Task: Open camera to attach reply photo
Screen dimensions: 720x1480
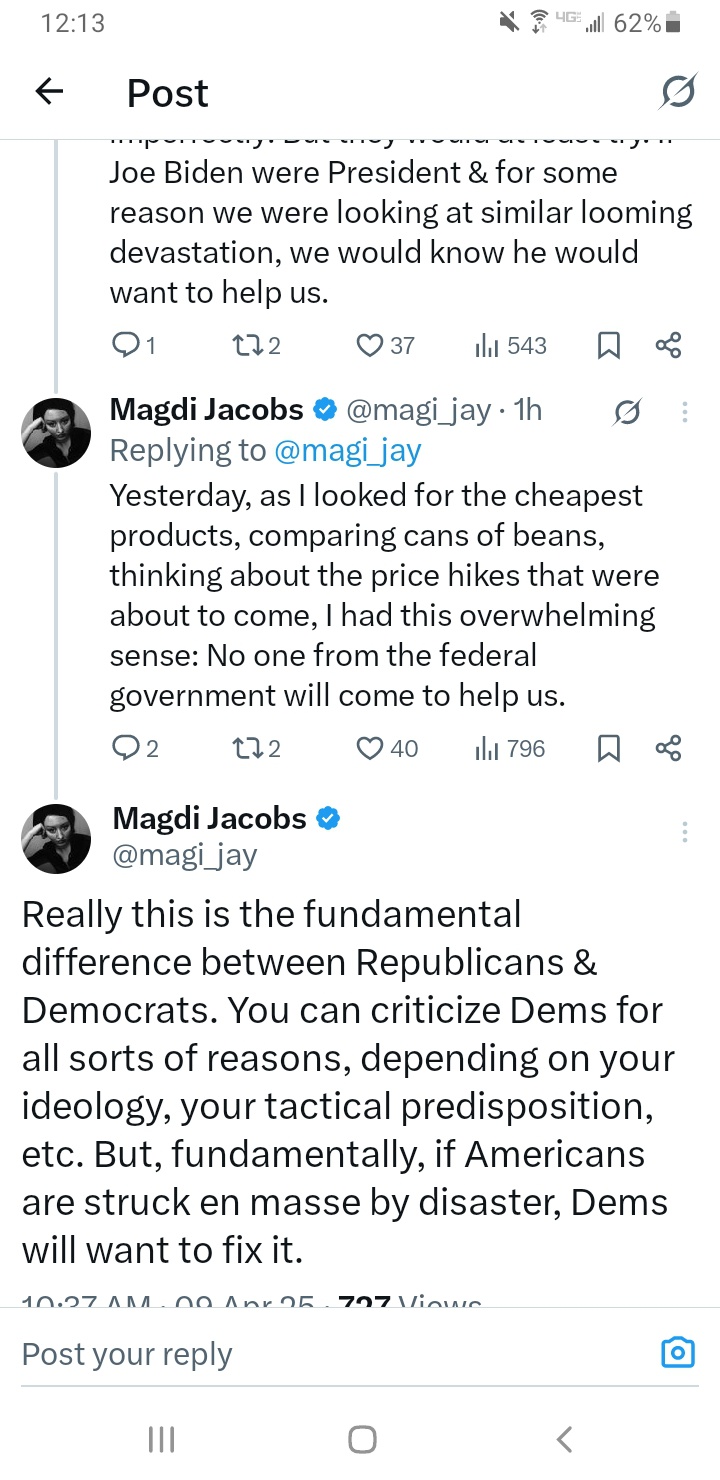Action: click(678, 1353)
